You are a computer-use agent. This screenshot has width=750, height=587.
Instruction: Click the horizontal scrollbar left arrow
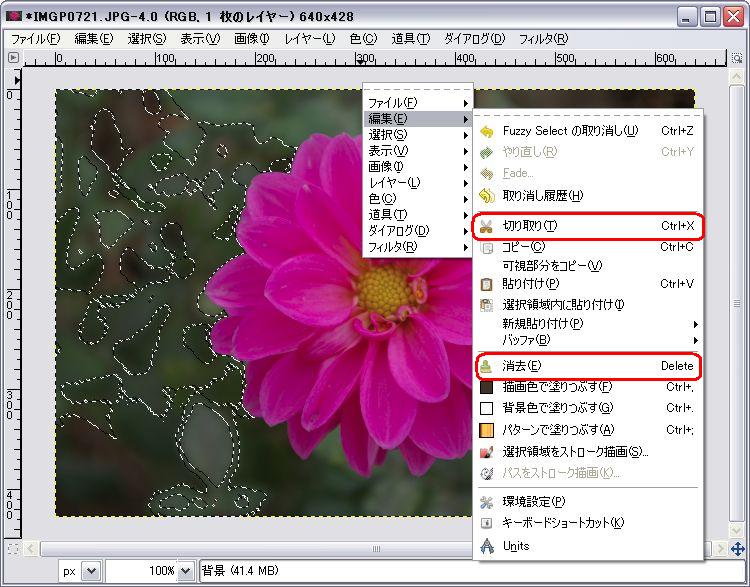coord(31,548)
